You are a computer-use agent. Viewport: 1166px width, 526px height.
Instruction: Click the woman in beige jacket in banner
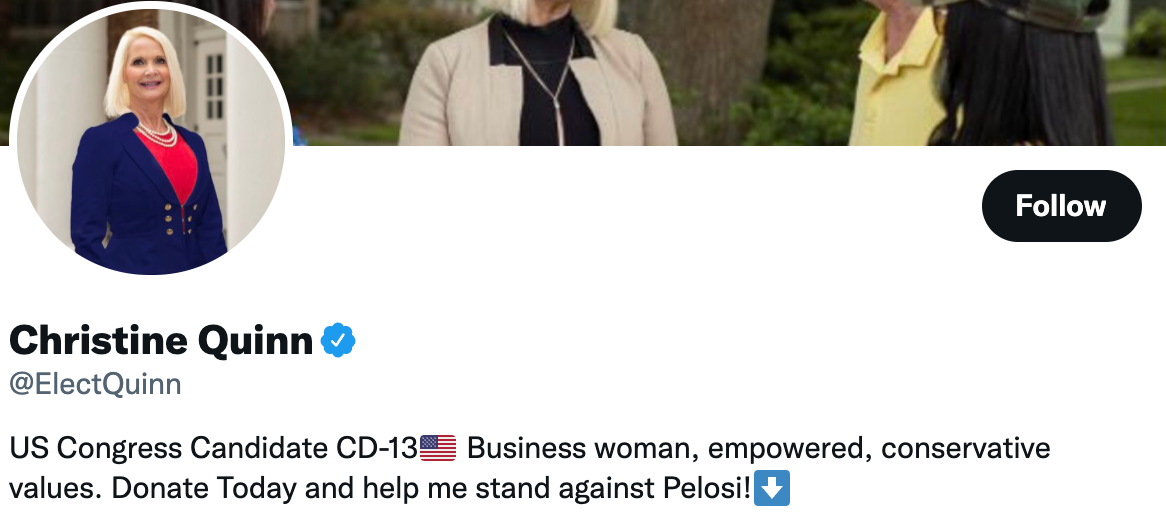[x=537, y=74]
